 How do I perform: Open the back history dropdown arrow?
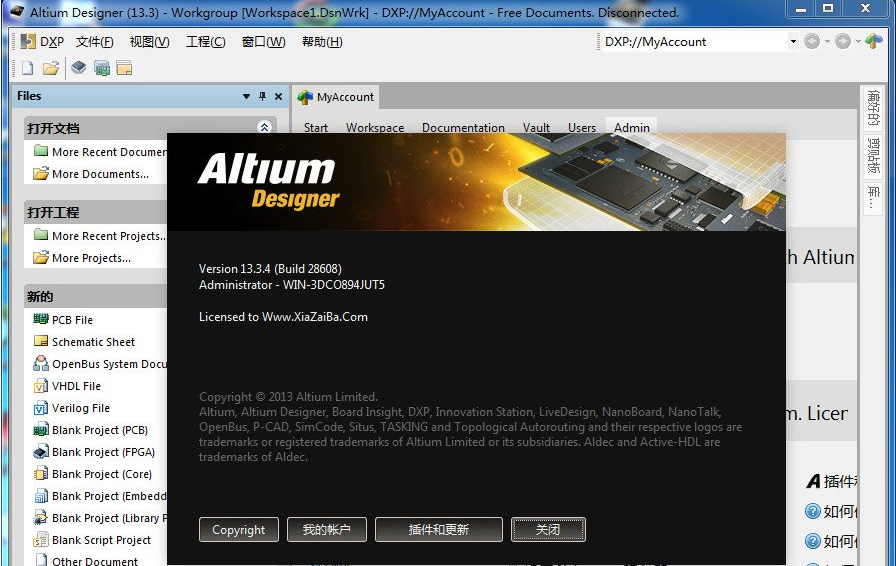click(x=827, y=42)
